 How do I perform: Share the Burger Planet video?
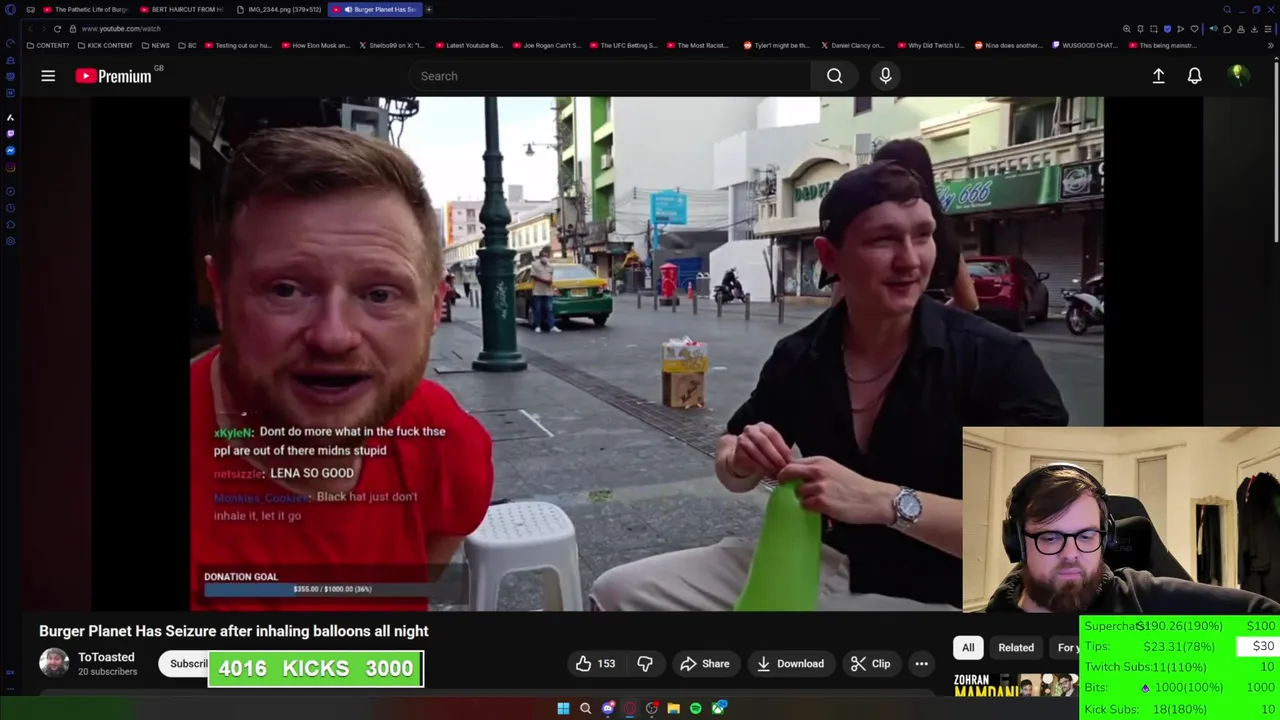[x=705, y=664]
